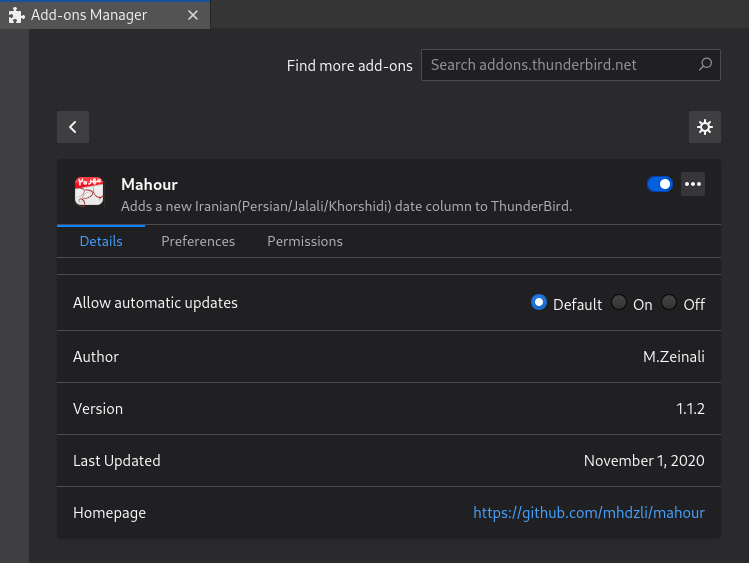Go back using the left arrow button
This screenshot has height=563, width=749.
pos(73,127)
